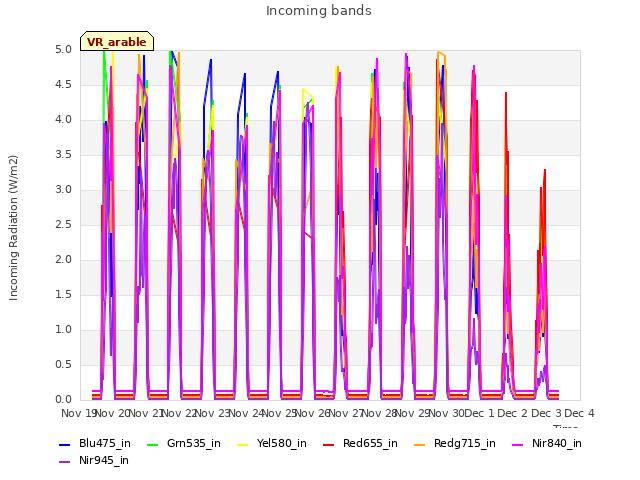Click the red Red655_in legend color marker
Viewport: 640px width, 480px height.
click(x=329, y=444)
